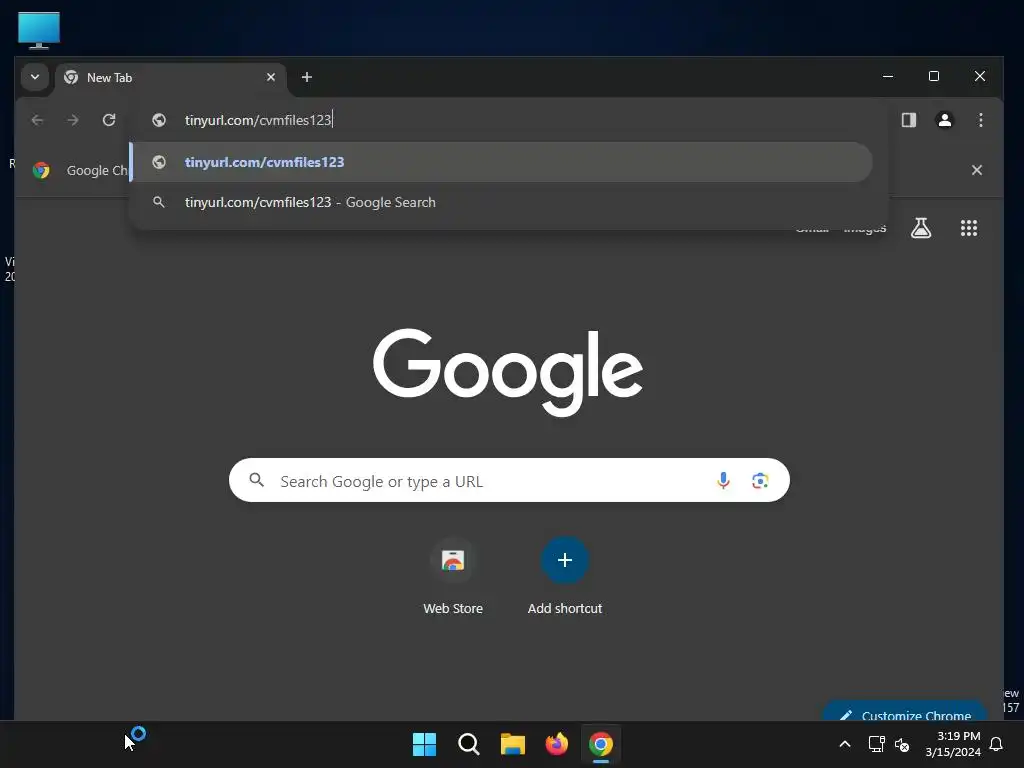Image resolution: width=1024 pixels, height=768 pixels.
Task: Open muted volume tray icon
Action: (902, 744)
